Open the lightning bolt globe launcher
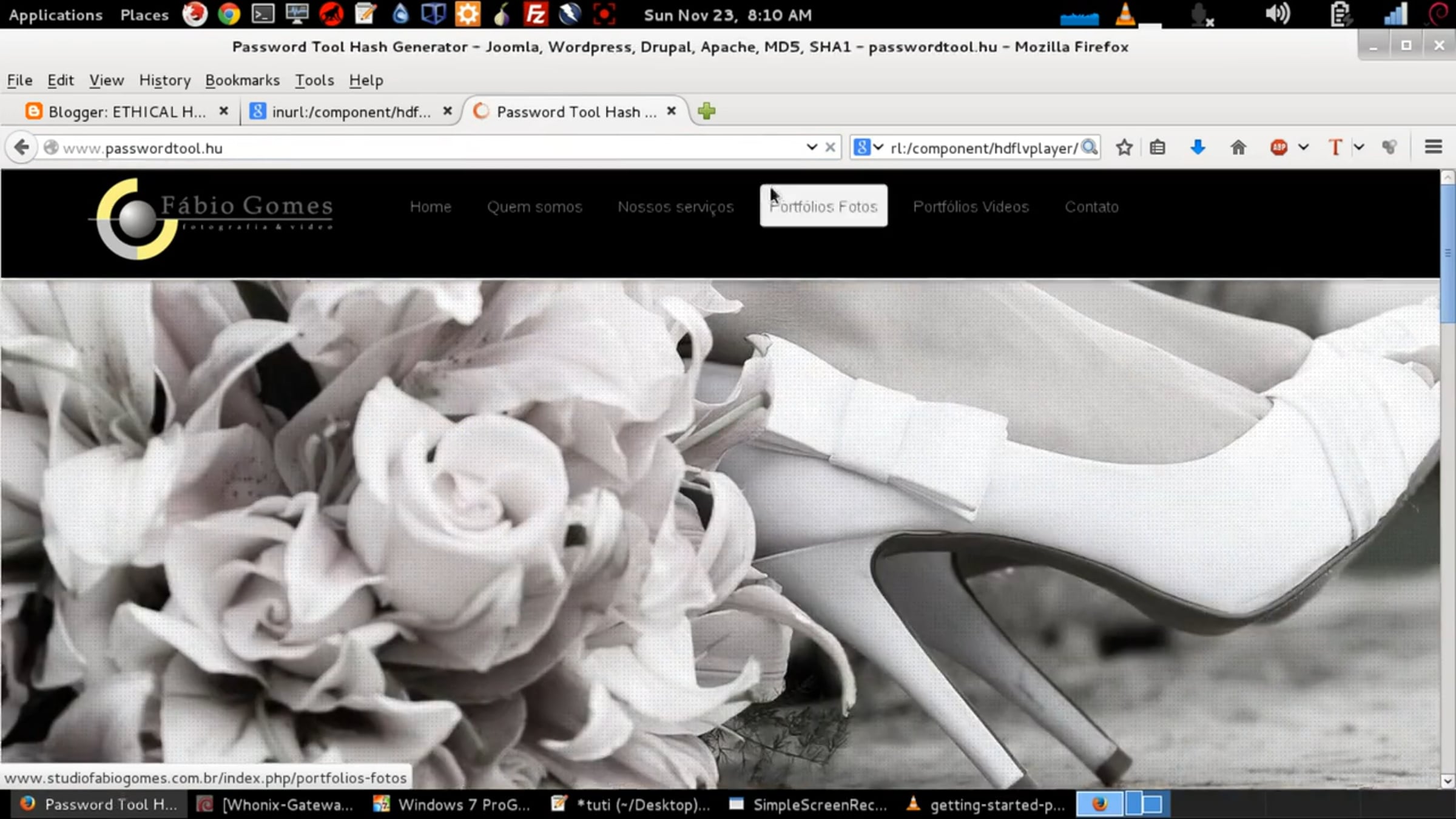 click(570, 14)
